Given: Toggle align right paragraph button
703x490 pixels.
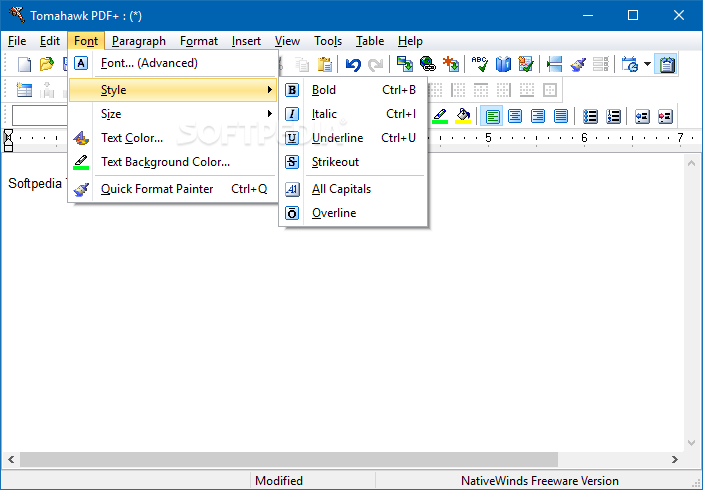Looking at the screenshot, I should point(538,116).
